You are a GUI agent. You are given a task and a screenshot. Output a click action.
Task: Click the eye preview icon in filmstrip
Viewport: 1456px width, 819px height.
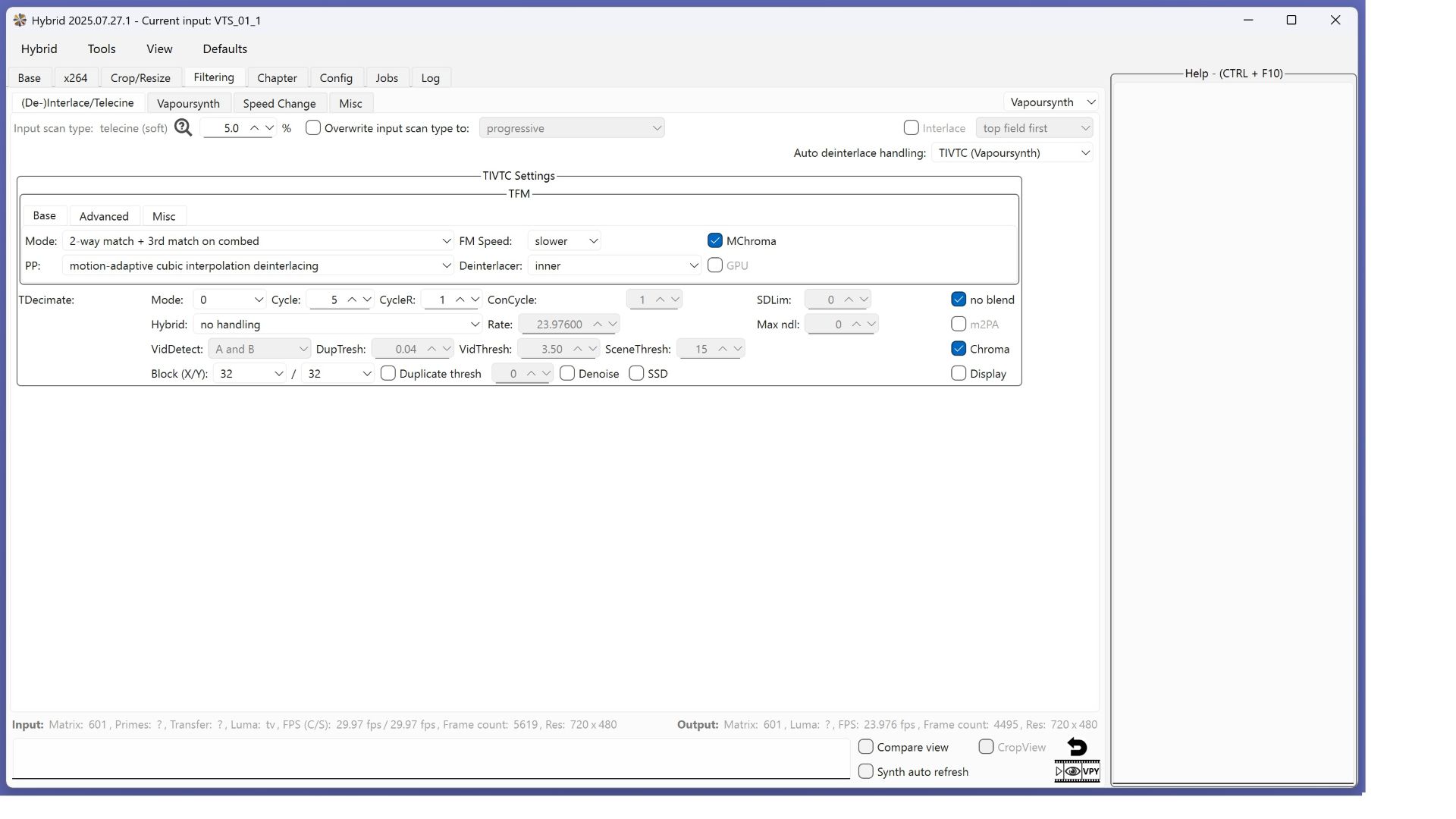(x=1072, y=772)
